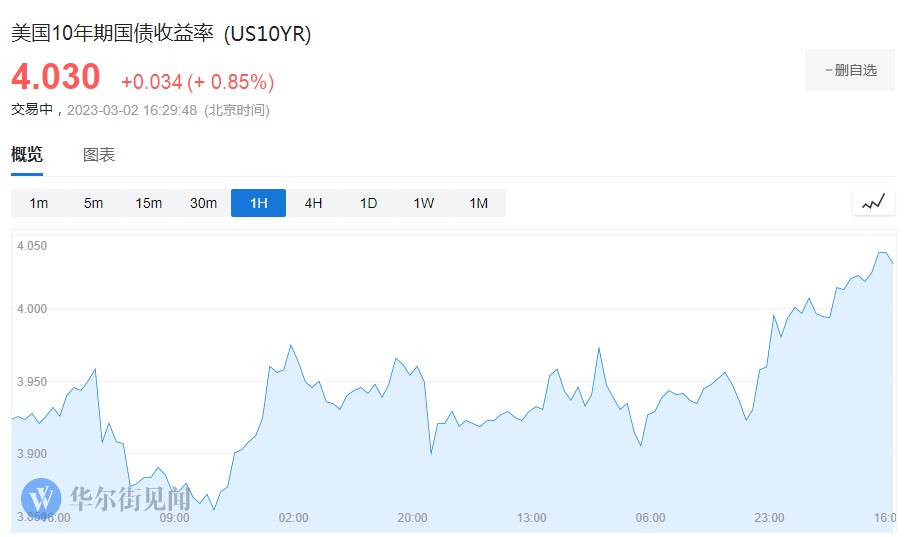
Task: Choose the 15m time interval
Action: [x=148, y=203]
